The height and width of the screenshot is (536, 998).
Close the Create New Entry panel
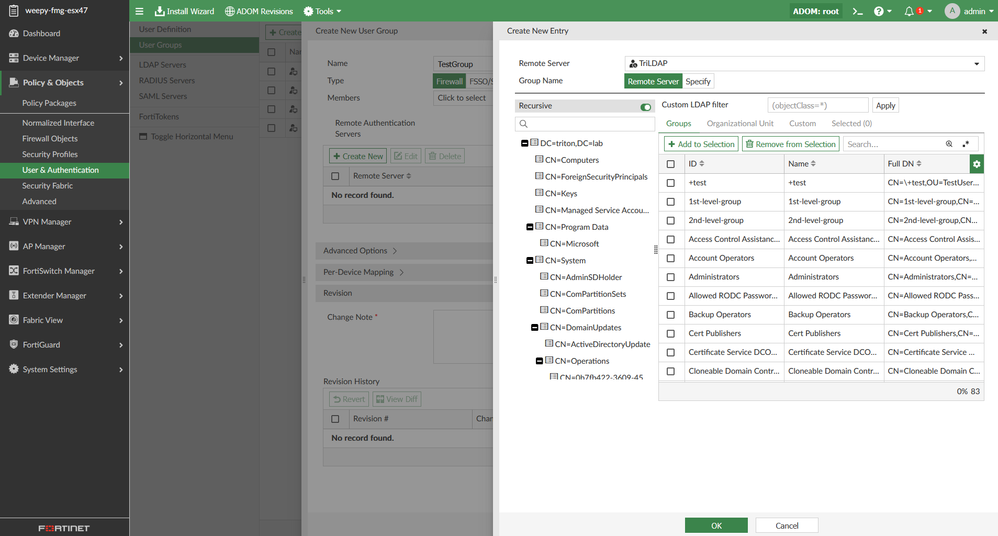tap(984, 31)
